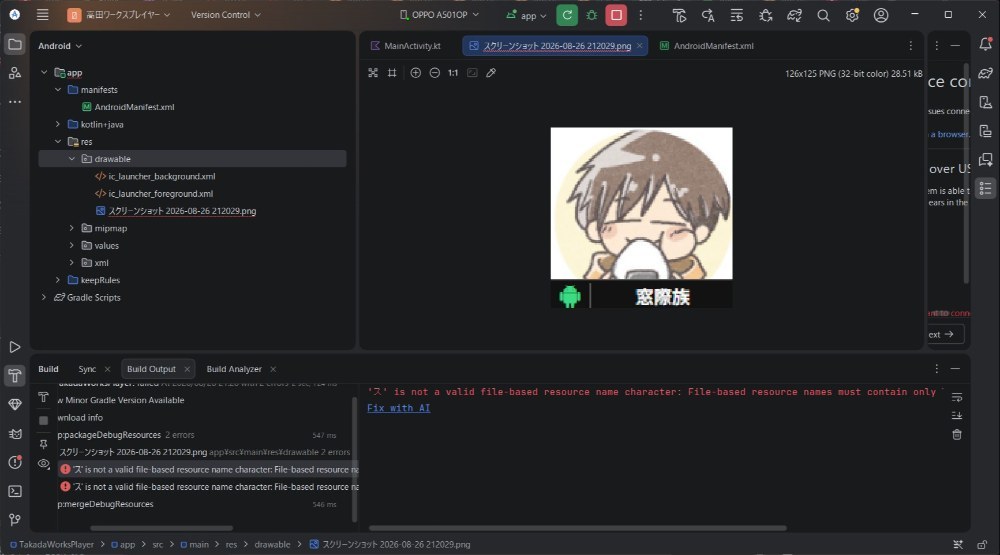Click drawable in the breadcrumb bar
1000x555 pixels.
tap(272, 545)
